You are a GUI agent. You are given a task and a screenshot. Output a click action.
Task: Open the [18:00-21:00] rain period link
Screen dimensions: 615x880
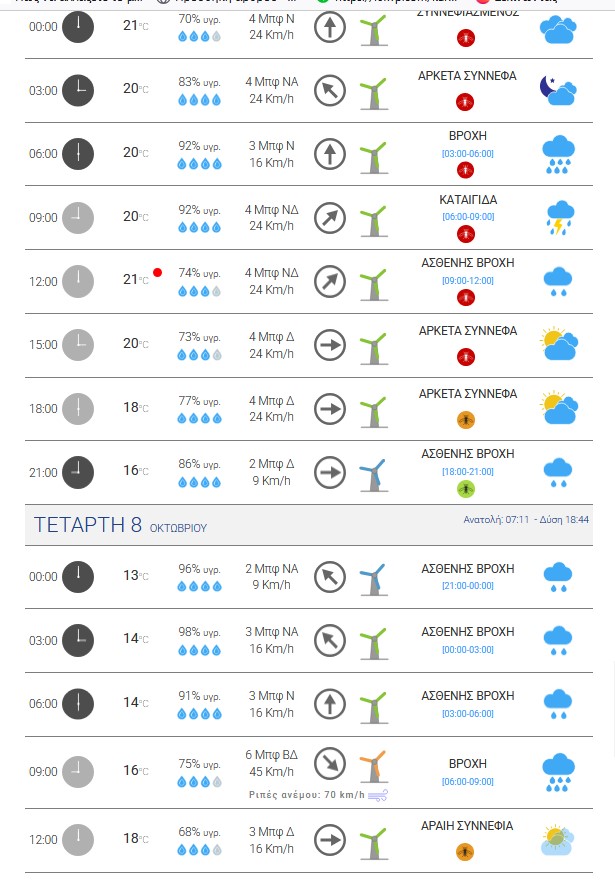click(467, 471)
